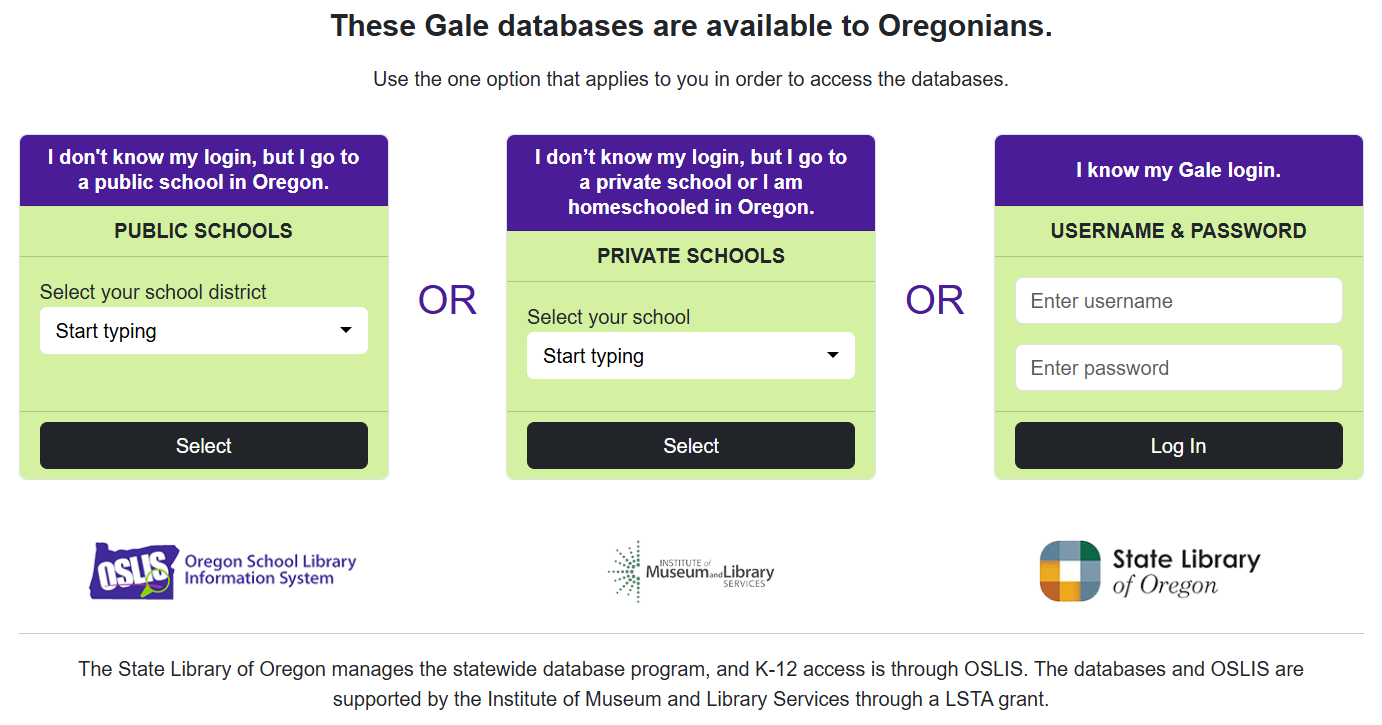Click the dropdown arrow in the Private Schools selector

832,355
